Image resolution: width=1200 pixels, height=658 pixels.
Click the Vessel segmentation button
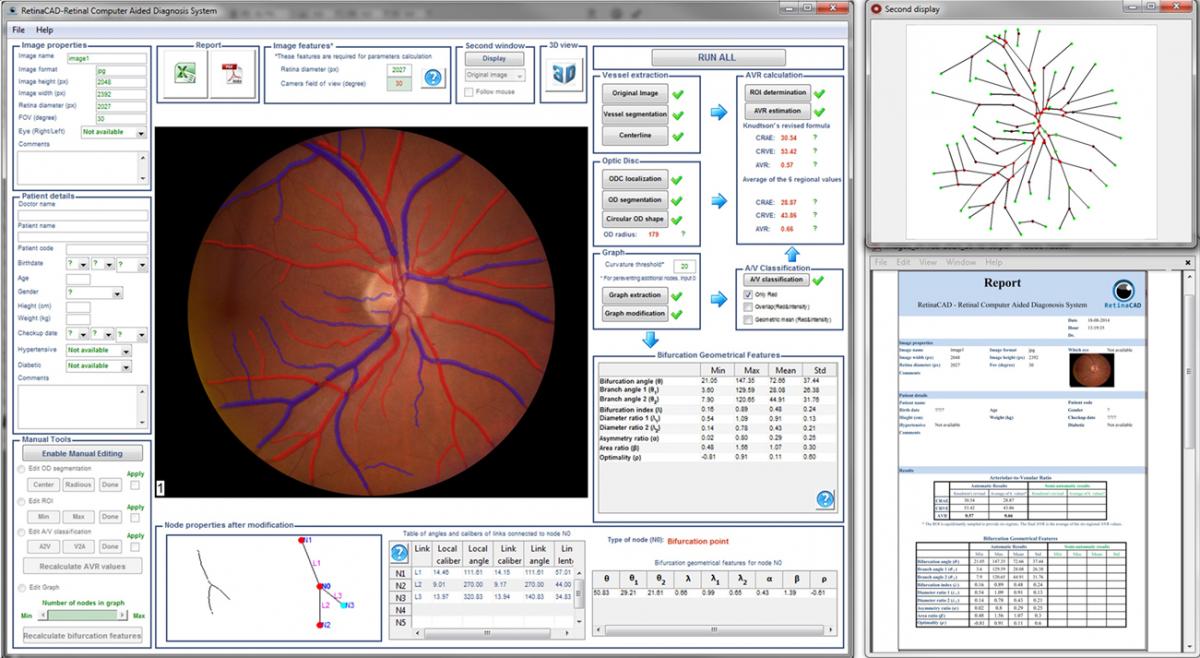[634, 114]
